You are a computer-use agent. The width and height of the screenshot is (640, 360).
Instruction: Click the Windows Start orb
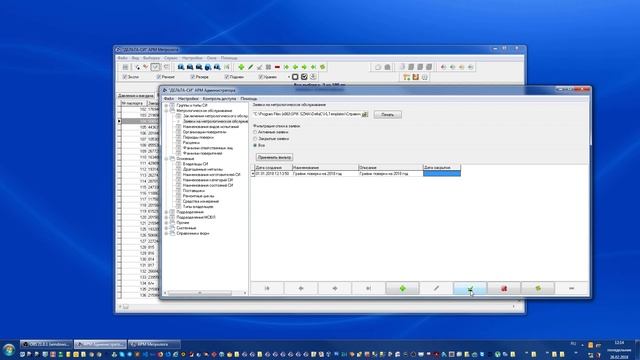point(9,350)
